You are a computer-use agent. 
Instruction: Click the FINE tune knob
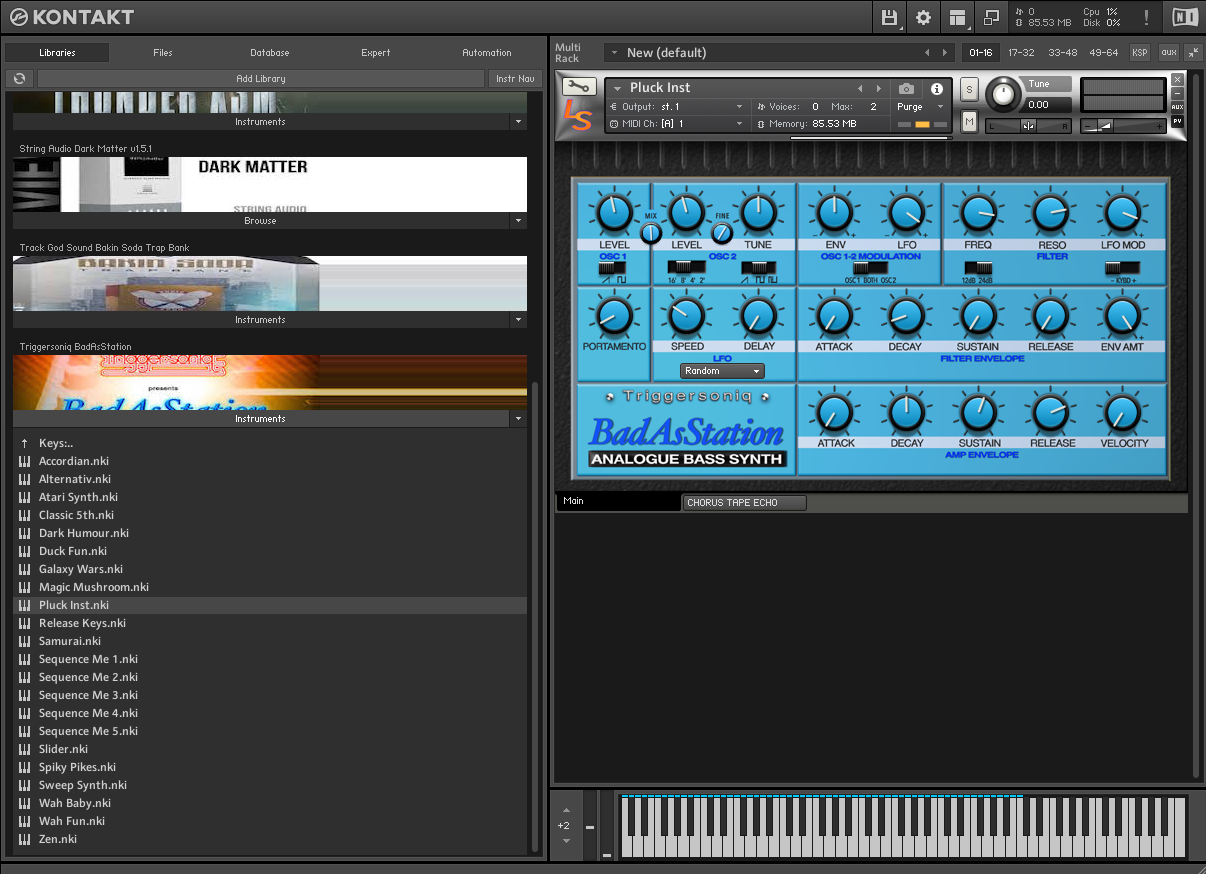click(722, 233)
